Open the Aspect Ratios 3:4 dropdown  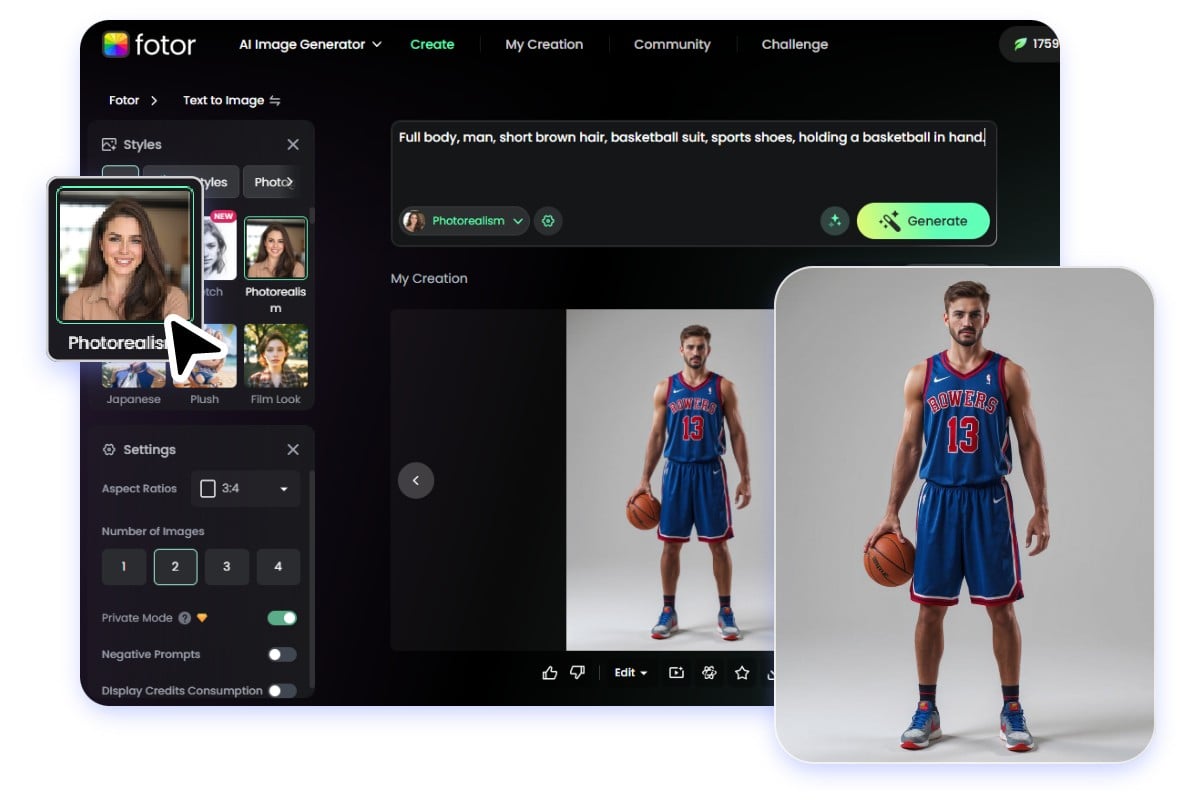pyautogui.click(x=245, y=489)
